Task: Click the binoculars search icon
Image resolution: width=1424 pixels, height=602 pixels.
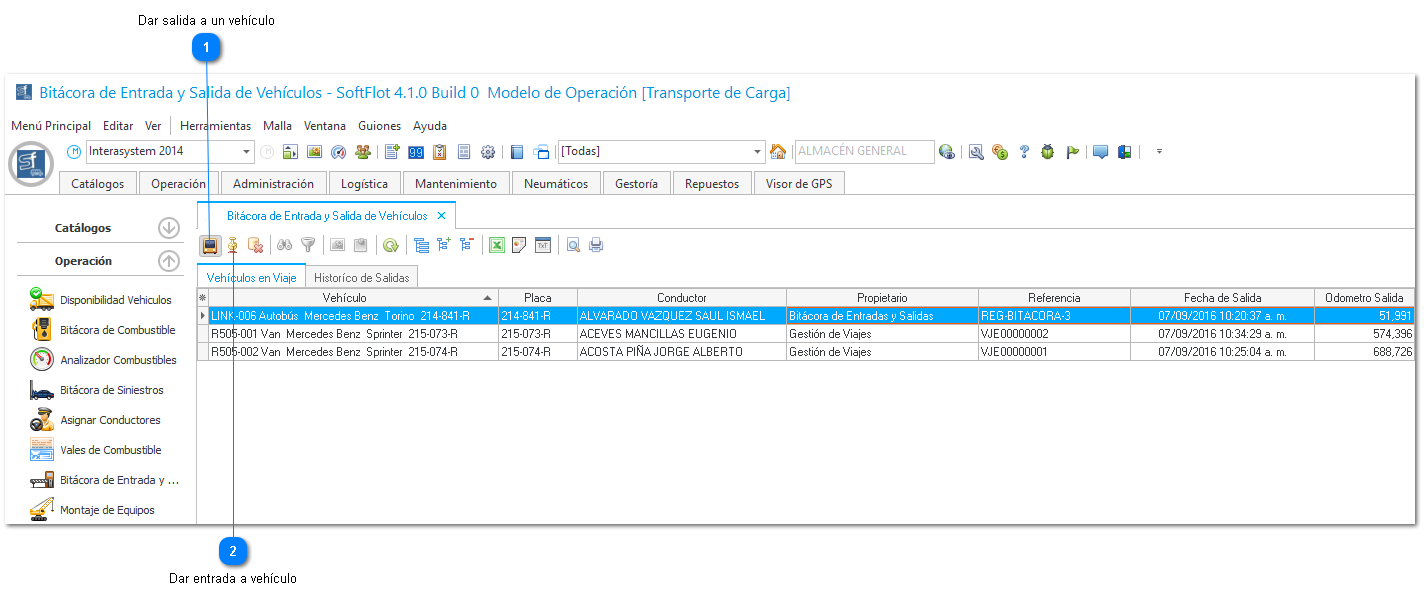Action: pyautogui.click(x=285, y=245)
